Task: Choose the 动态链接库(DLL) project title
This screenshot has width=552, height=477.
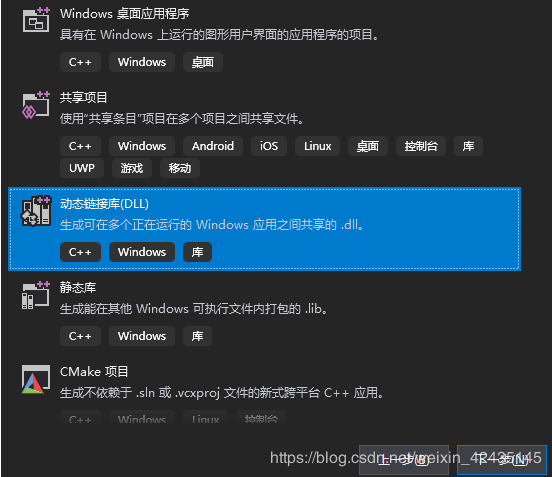Action: click(x=104, y=204)
